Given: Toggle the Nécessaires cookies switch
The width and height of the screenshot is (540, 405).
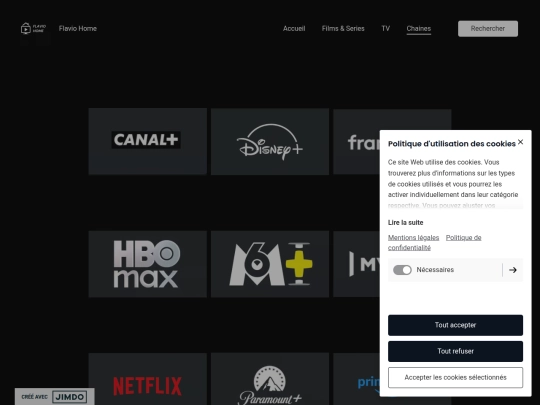Looking at the screenshot, I should (x=402, y=270).
